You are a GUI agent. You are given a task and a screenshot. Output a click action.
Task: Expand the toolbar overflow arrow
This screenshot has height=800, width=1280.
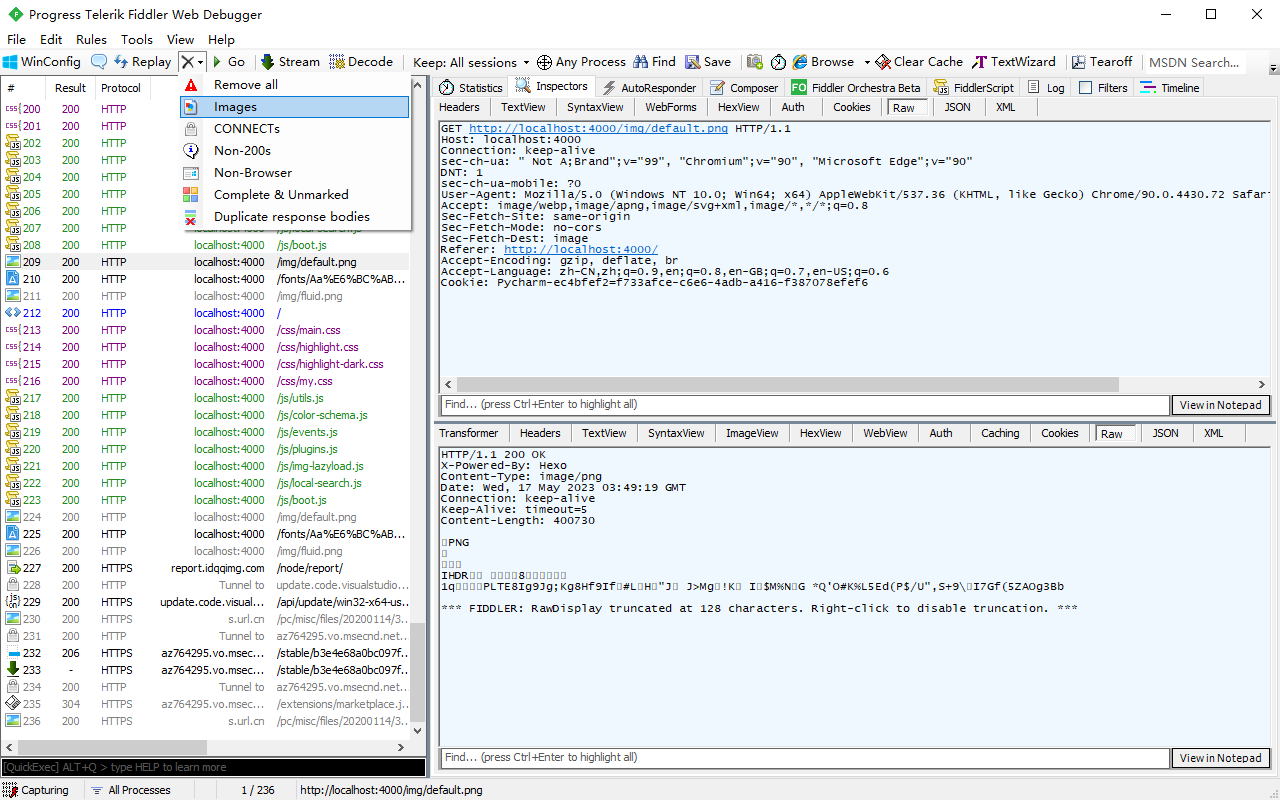pyautogui.click(x=1273, y=68)
